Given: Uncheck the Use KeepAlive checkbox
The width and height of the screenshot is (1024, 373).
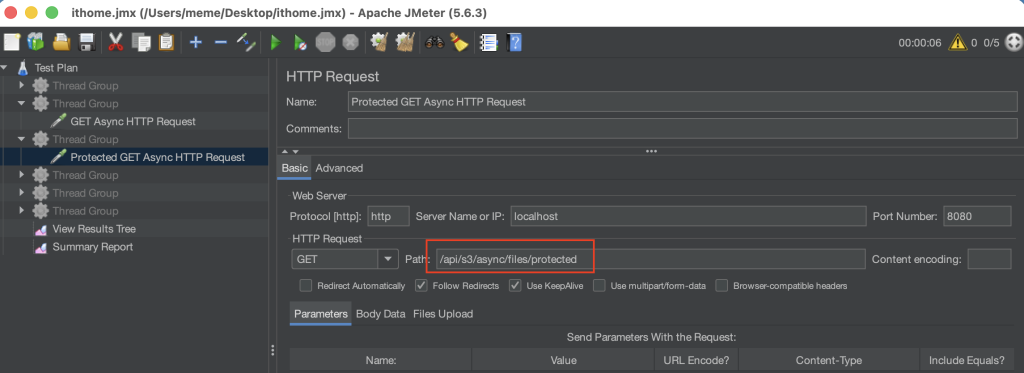Looking at the screenshot, I should coord(515,285).
